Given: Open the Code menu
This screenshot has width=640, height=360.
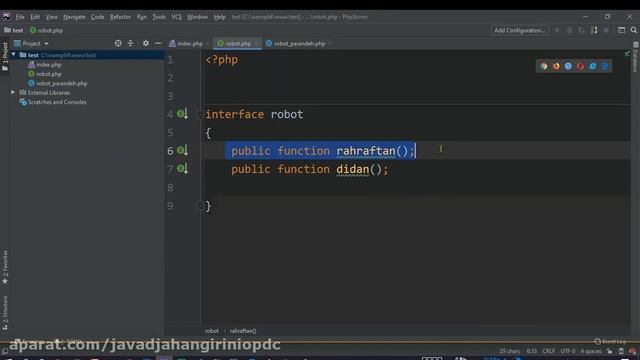Looking at the screenshot, I should 98,17.
